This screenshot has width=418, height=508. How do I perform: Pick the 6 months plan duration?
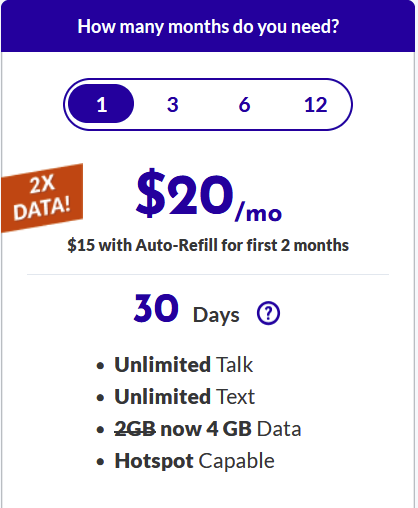[x=244, y=105]
